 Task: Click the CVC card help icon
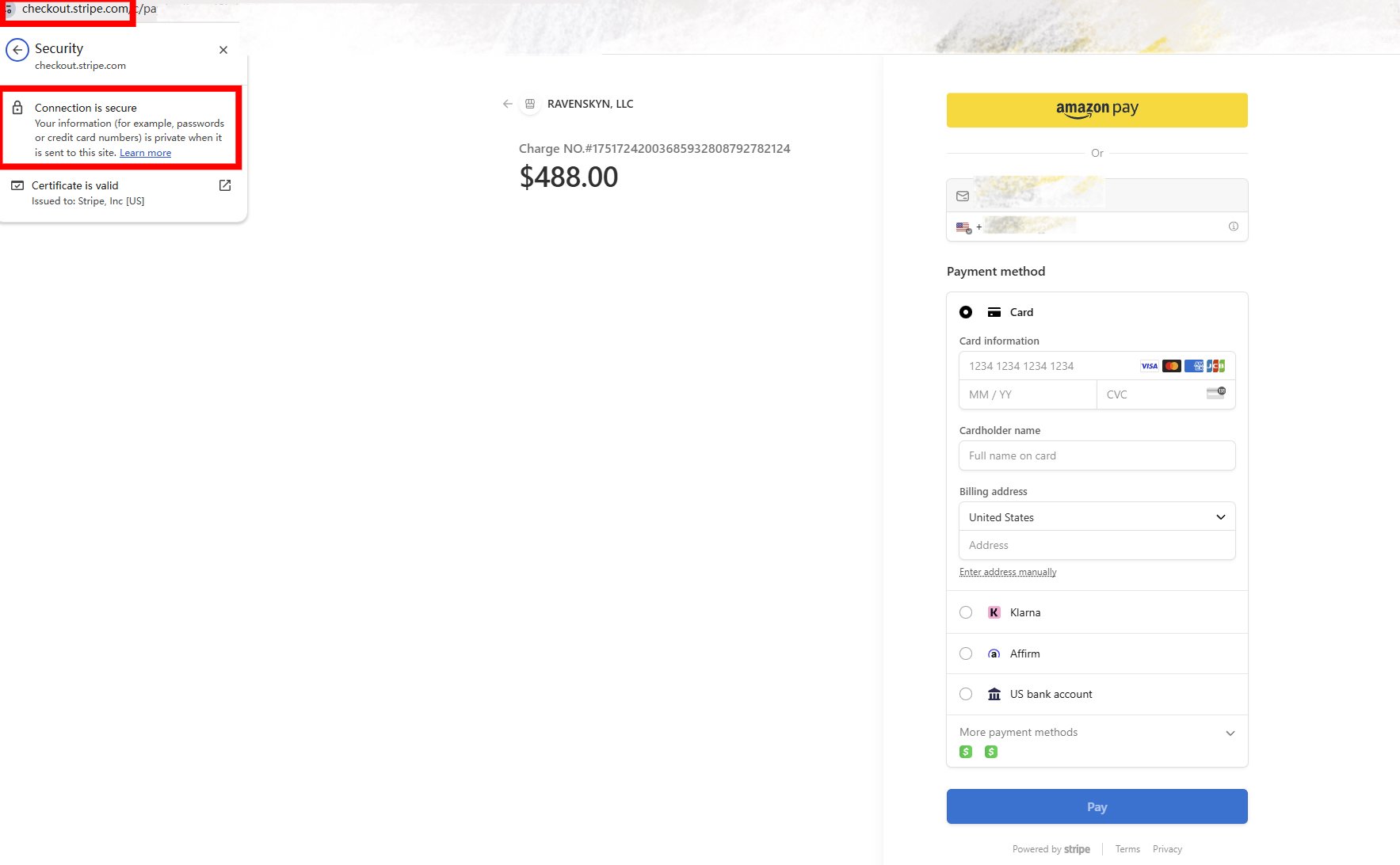1216,393
